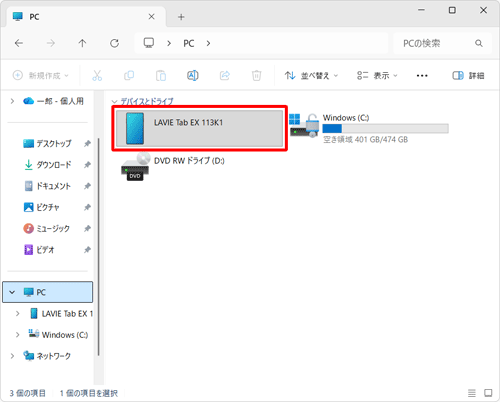
Task: Expand the ネットワーク tree node
Action: point(12,356)
